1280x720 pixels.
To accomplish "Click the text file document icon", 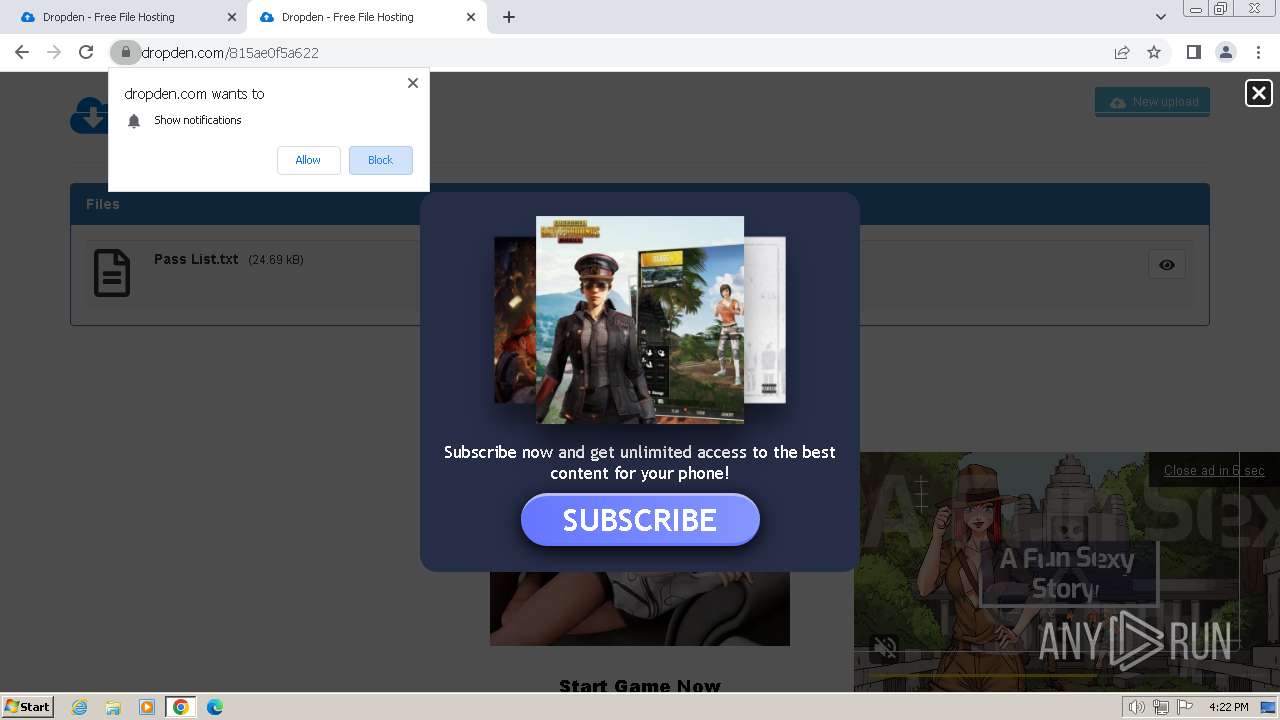I will pyautogui.click(x=112, y=272).
